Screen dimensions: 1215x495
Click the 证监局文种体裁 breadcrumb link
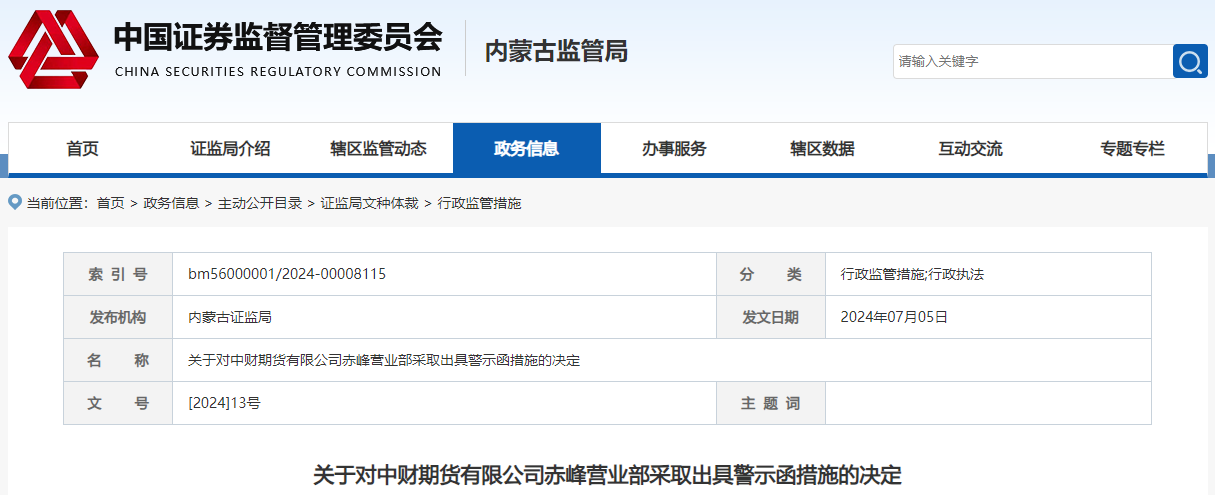click(x=369, y=203)
